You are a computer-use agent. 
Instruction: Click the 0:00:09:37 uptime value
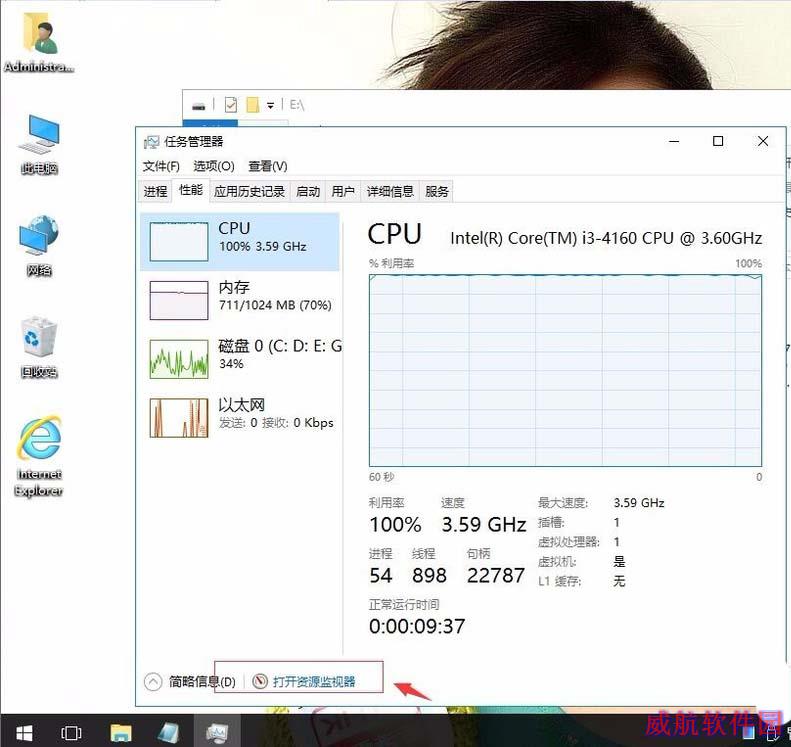[417, 626]
